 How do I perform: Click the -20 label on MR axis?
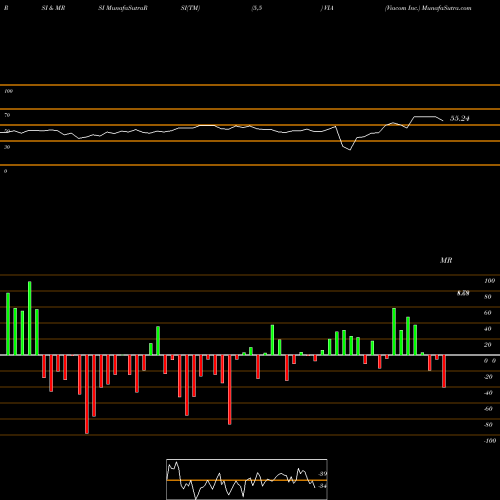click(488, 377)
